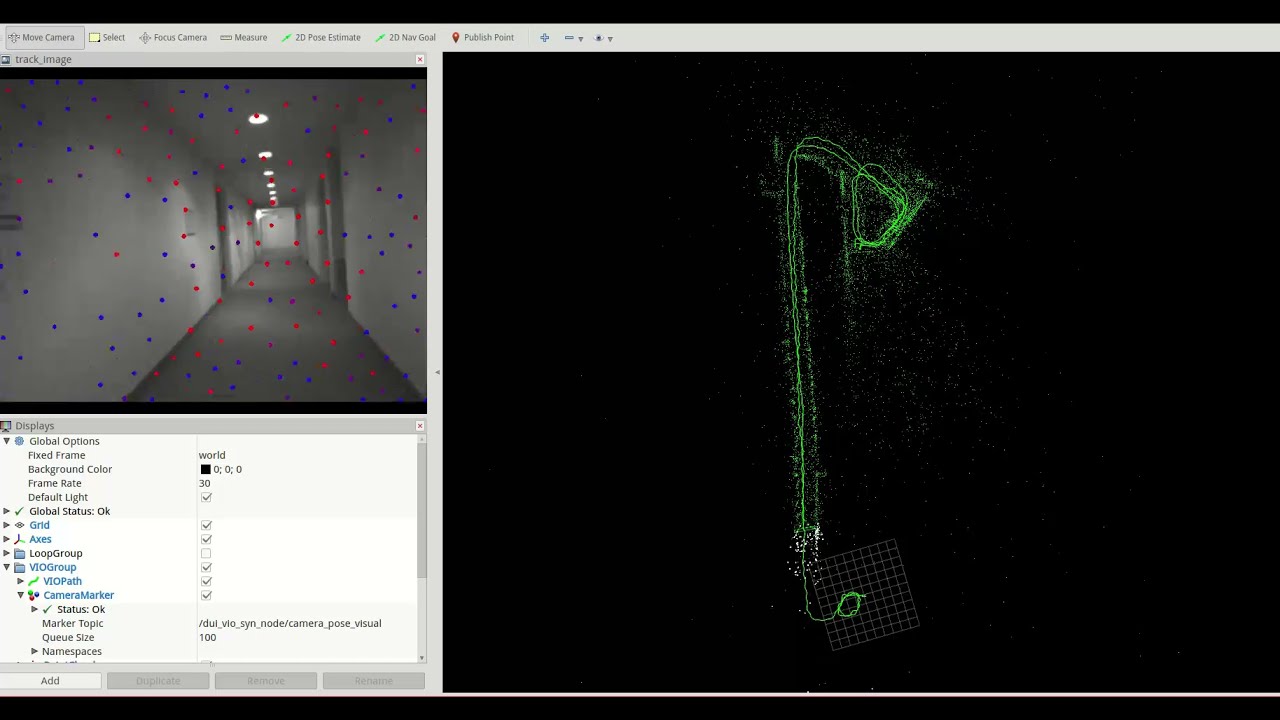Click the VIOPath green path icon

pos(33,581)
